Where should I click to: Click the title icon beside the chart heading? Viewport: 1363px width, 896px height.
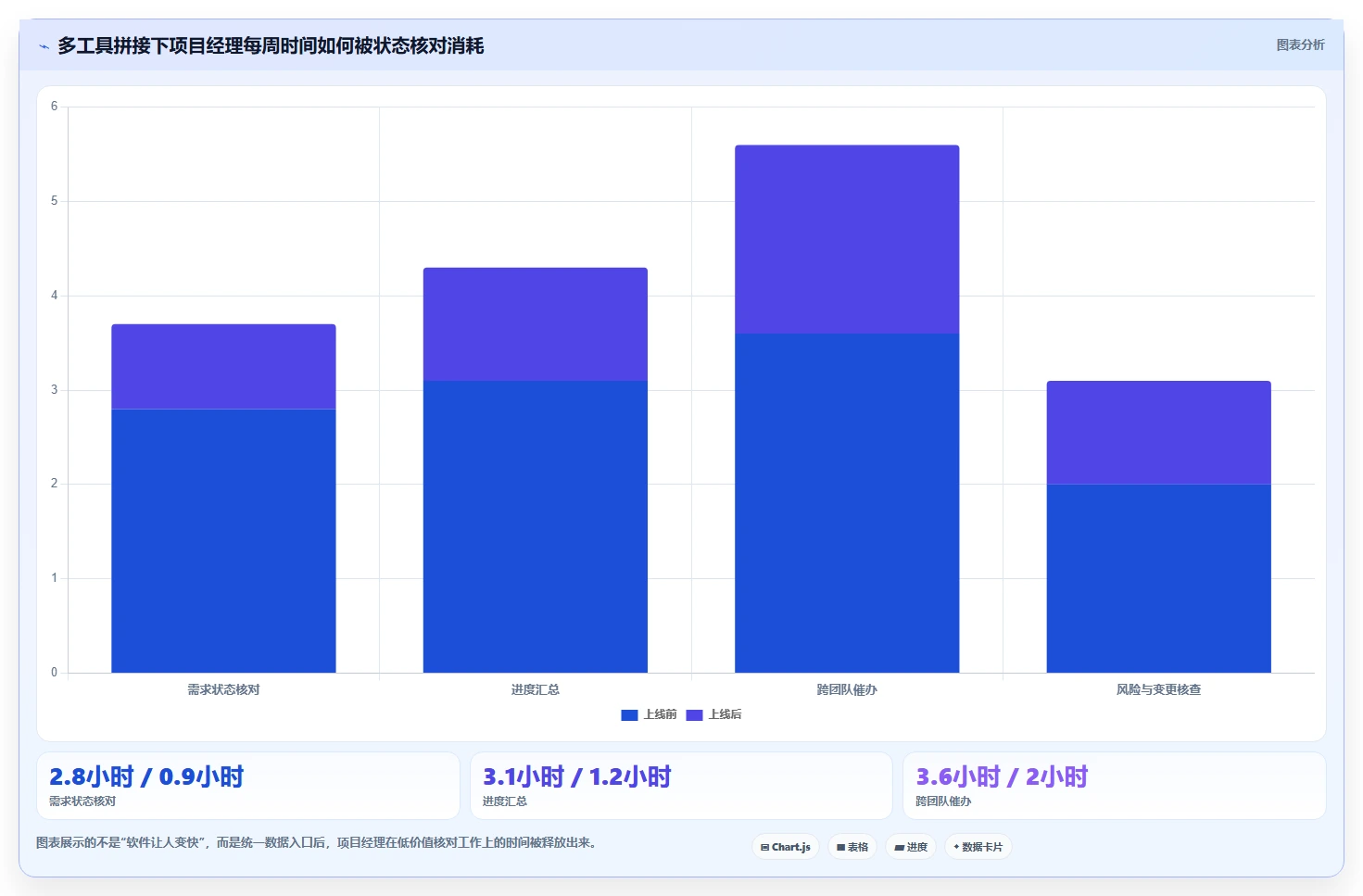[x=44, y=46]
